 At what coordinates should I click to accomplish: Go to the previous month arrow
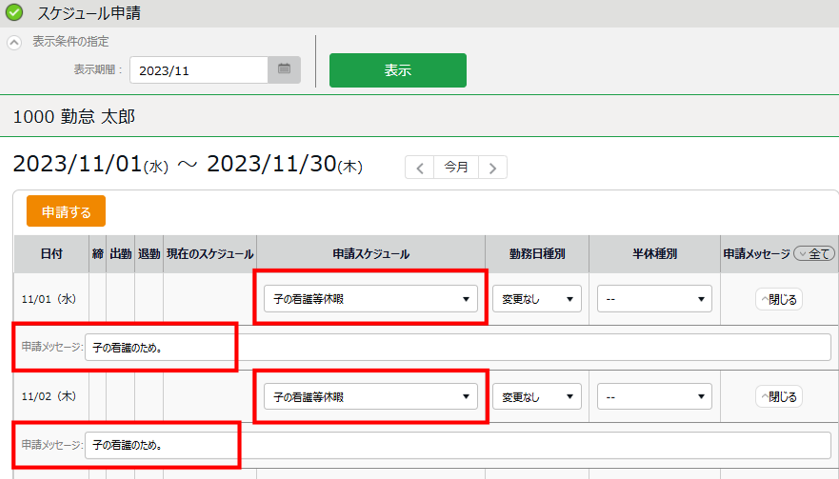pos(420,168)
